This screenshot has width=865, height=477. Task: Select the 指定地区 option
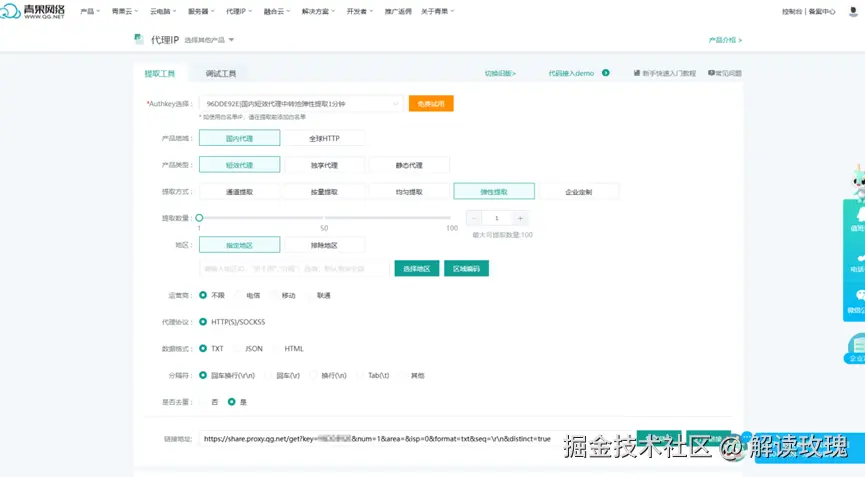[x=239, y=245]
